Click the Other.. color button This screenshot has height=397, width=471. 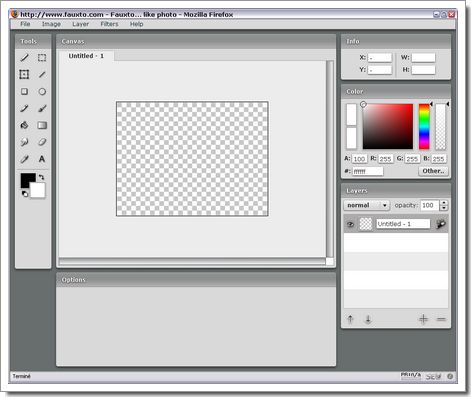[x=433, y=171]
